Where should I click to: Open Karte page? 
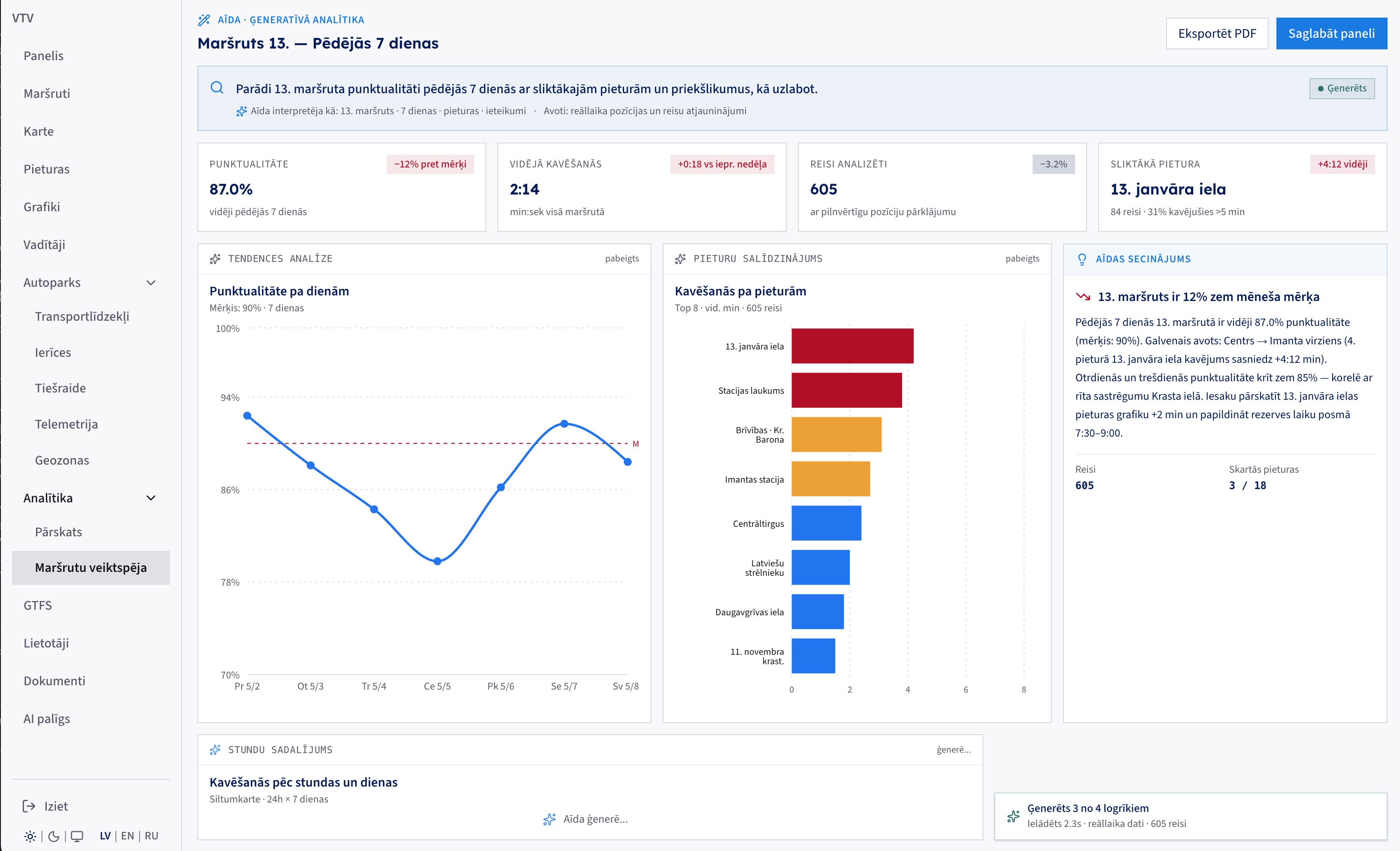click(91, 131)
